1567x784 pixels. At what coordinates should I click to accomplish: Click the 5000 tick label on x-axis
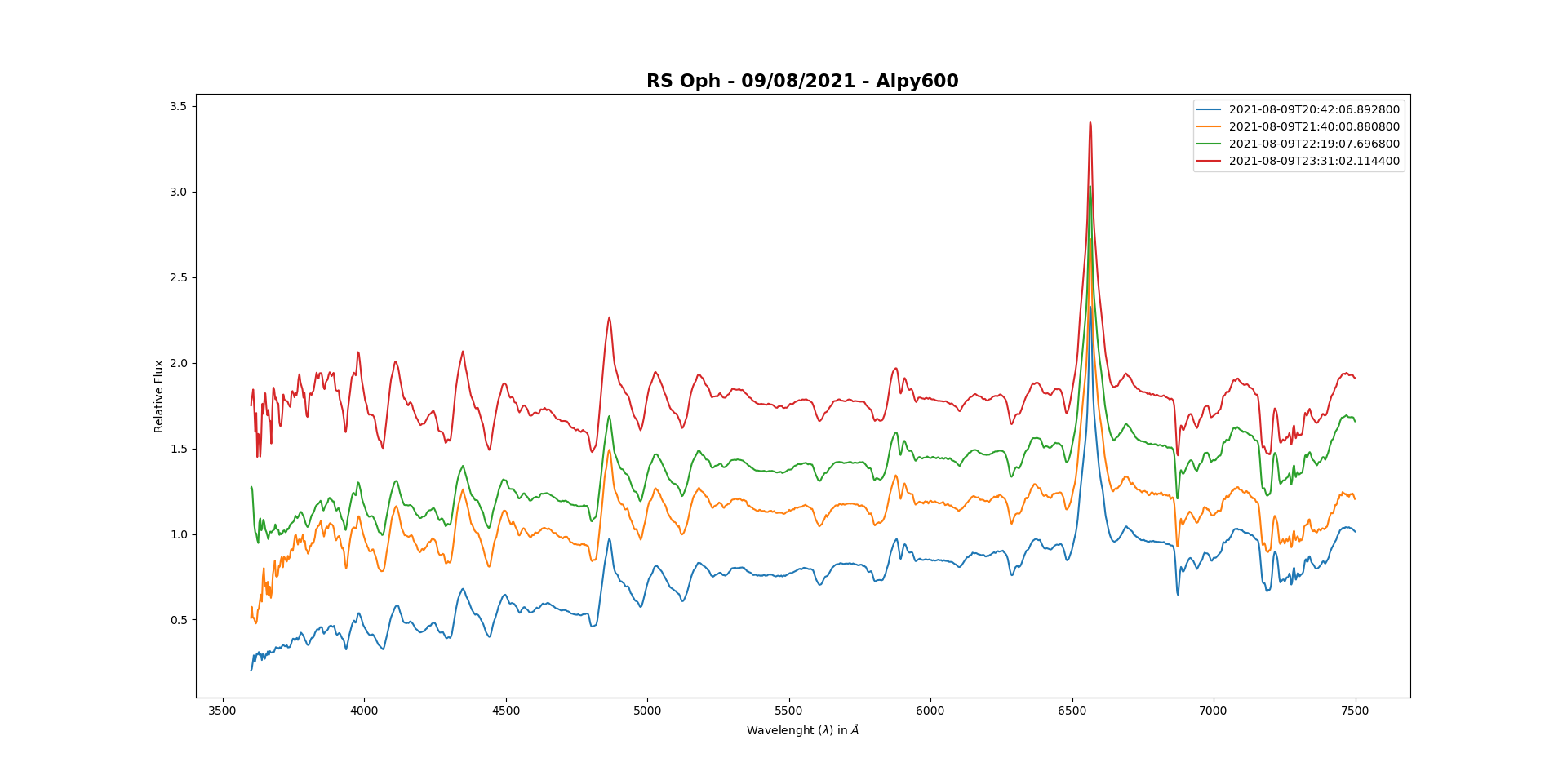pyautogui.click(x=647, y=711)
